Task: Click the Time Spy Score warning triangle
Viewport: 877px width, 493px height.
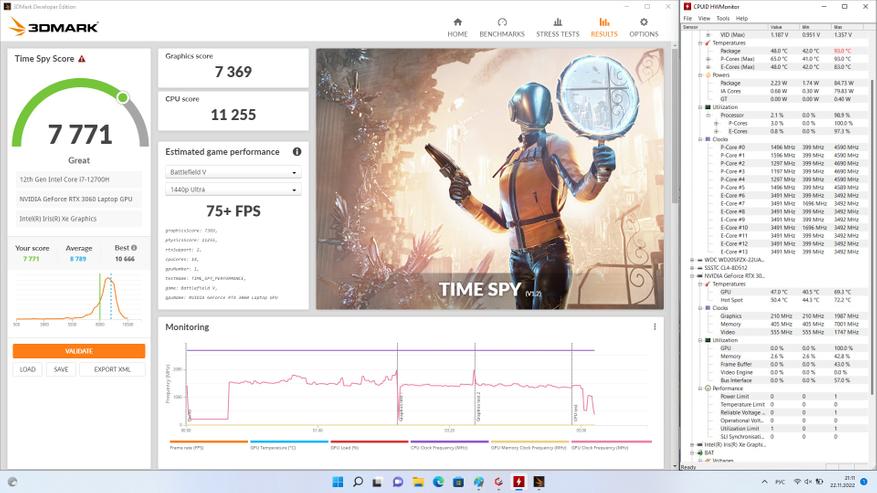Action: [82, 59]
